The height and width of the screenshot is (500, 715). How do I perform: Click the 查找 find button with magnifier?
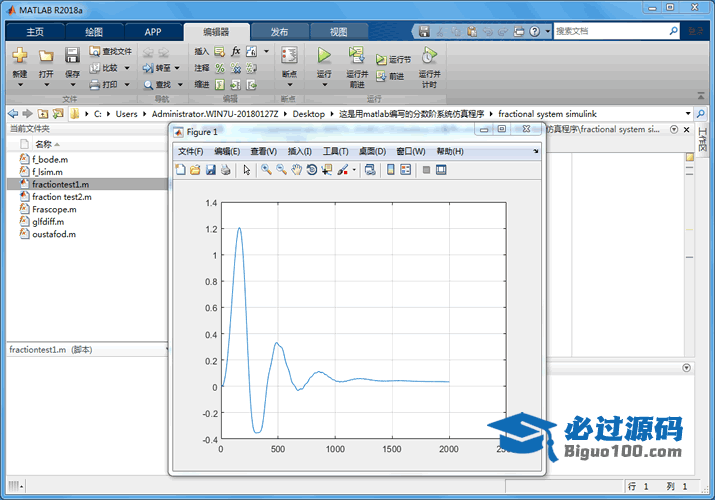pyautogui.click(x=157, y=84)
